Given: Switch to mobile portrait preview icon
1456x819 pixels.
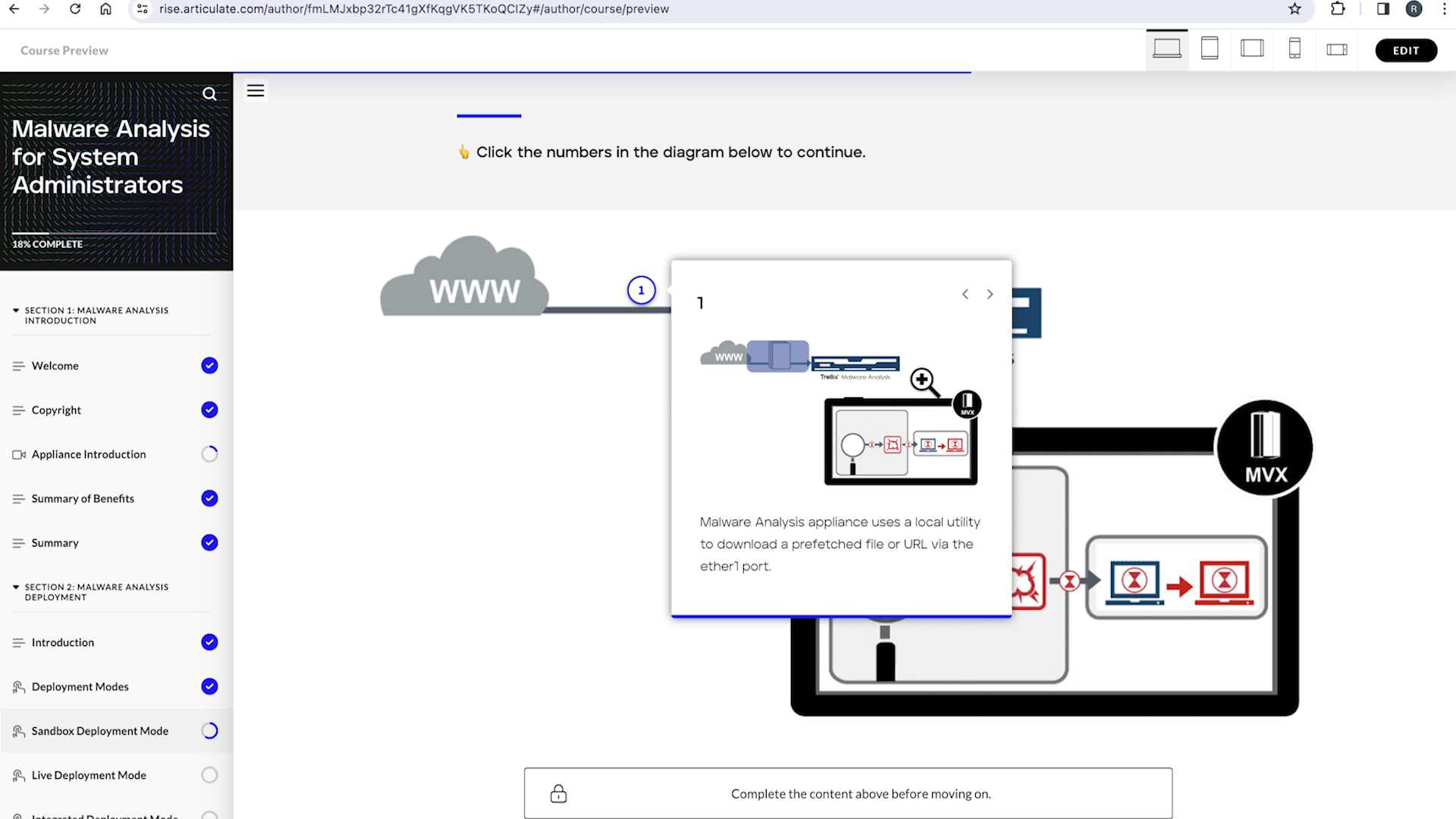Looking at the screenshot, I should pyautogui.click(x=1294, y=49).
